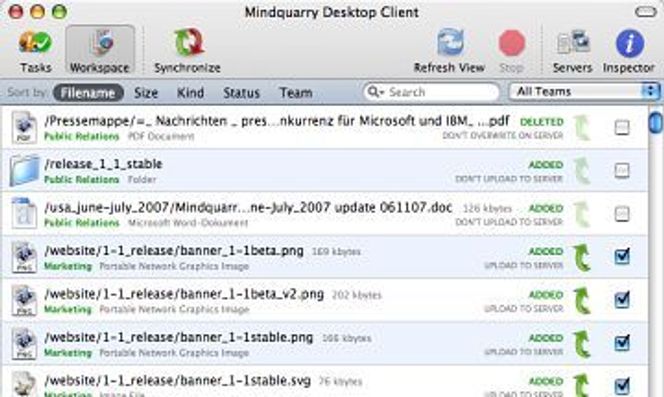
Task: Click the release_1_1_stable folder icon
Action: 24,170
